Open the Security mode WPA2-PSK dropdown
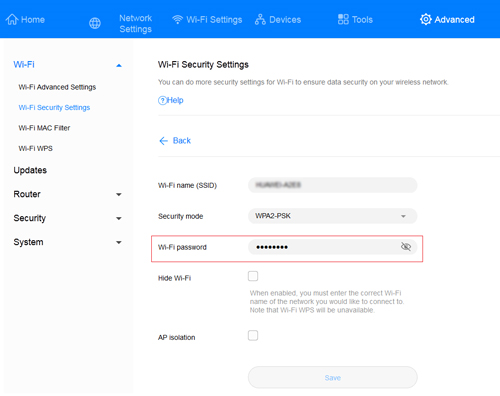Image resolution: width=500 pixels, height=396 pixels. [x=332, y=216]
